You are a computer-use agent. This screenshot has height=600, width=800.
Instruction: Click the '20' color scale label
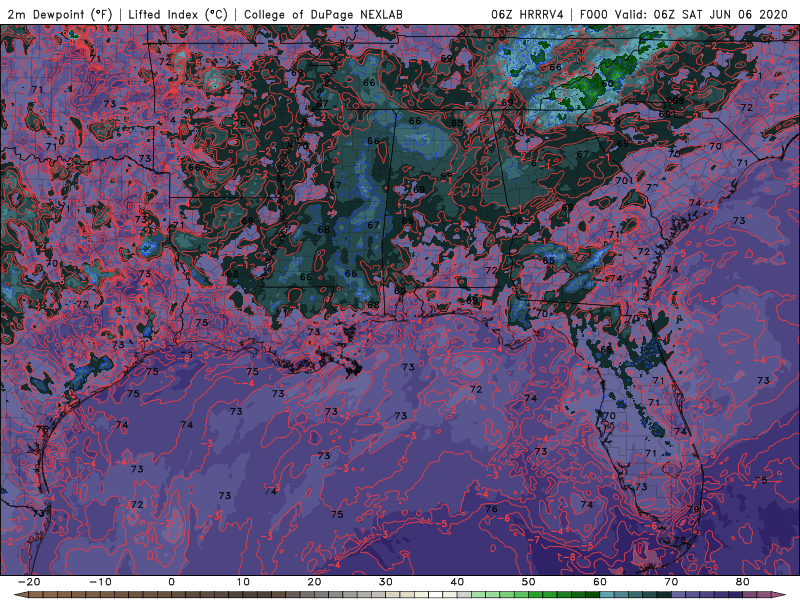tap(314, 582)
